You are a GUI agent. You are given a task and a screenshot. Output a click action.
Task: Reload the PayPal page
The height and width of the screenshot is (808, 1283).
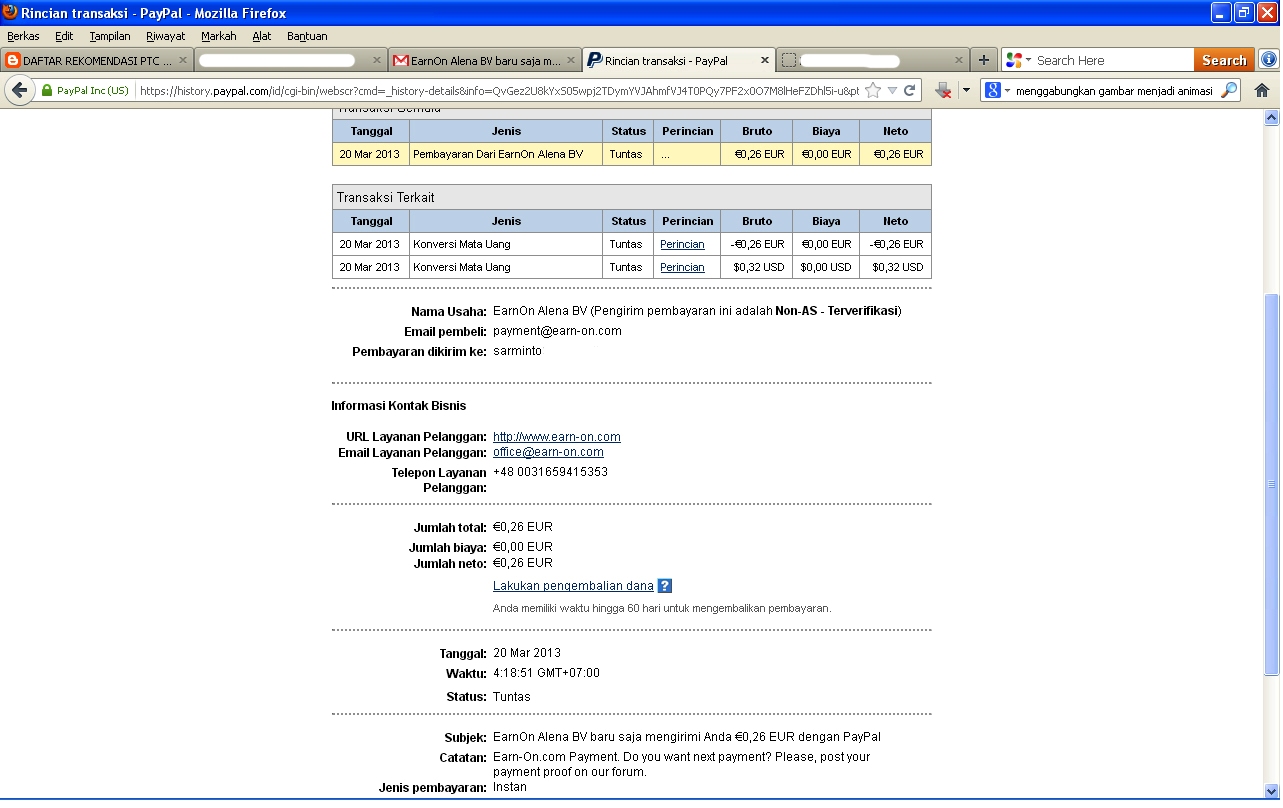coord(909,90)
